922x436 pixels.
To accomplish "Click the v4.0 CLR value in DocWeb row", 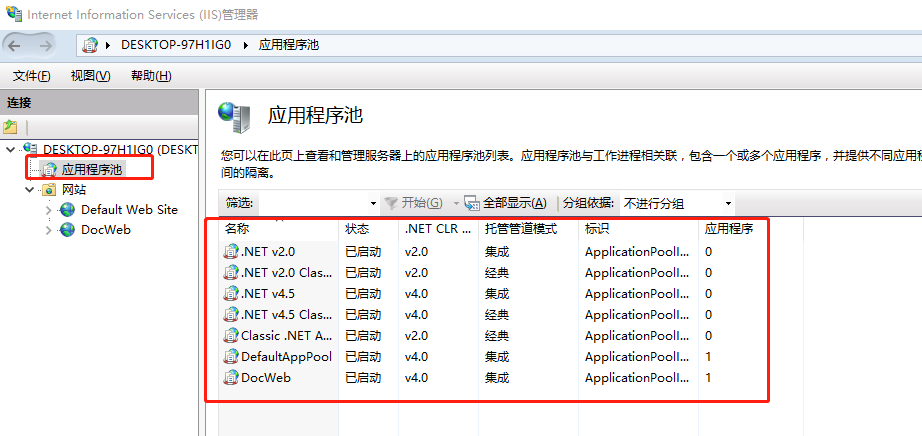I will tap(416, 378).
